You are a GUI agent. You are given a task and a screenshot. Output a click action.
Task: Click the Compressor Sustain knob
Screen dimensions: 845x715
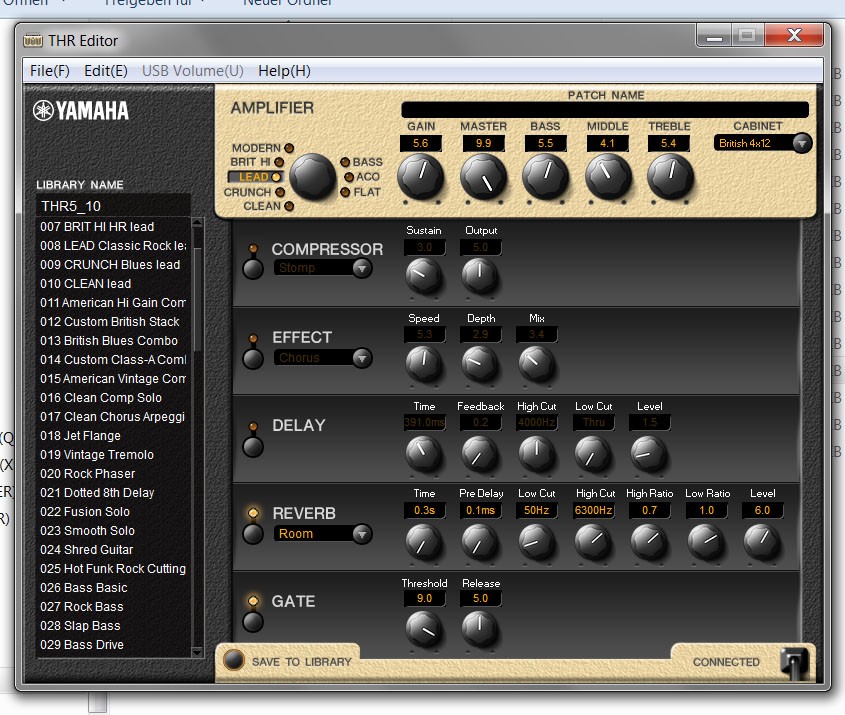[x=424, y=275]
